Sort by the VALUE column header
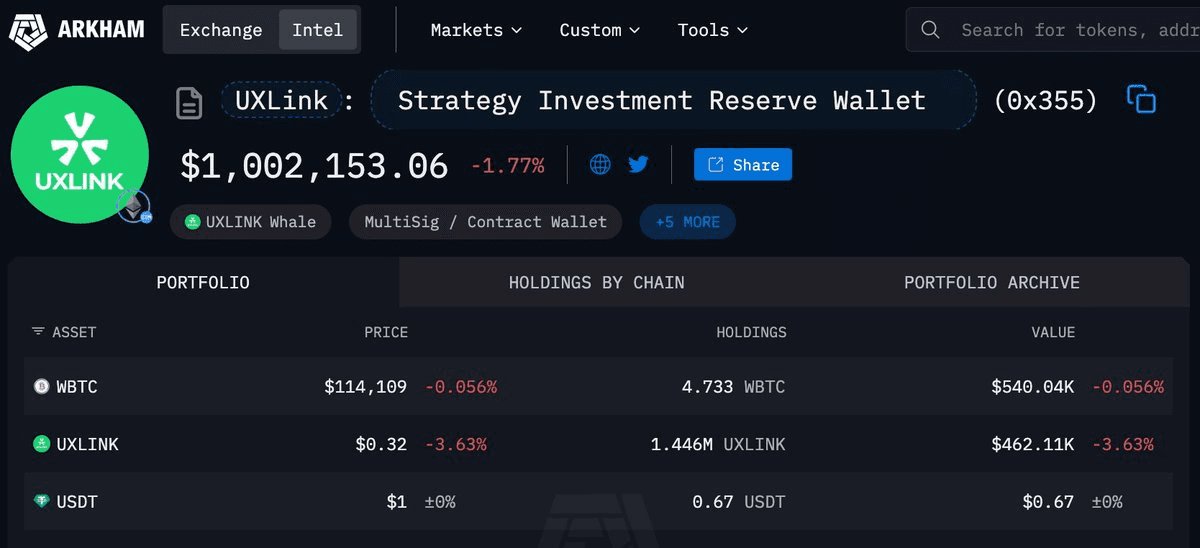The width and height of the screenshot is (1200, 548). coord(1053,332)
